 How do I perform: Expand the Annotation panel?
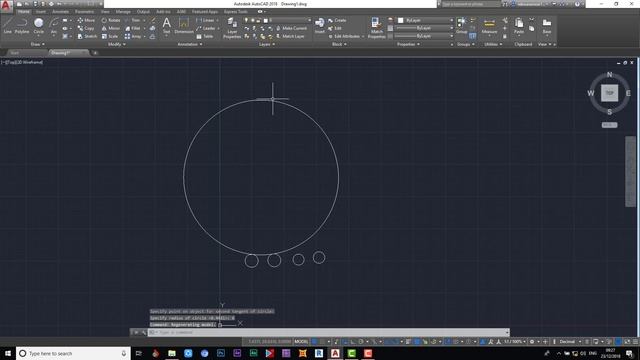coord(190,44)
